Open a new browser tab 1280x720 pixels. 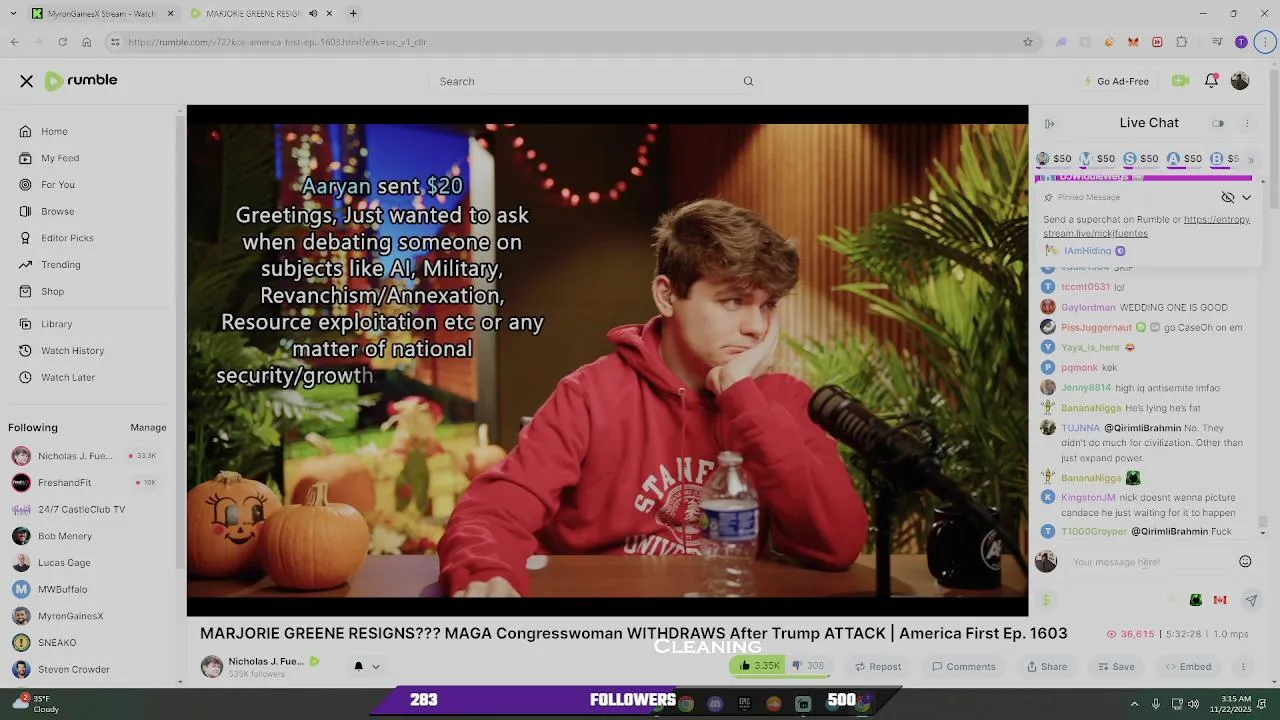[x=353, y=13]
